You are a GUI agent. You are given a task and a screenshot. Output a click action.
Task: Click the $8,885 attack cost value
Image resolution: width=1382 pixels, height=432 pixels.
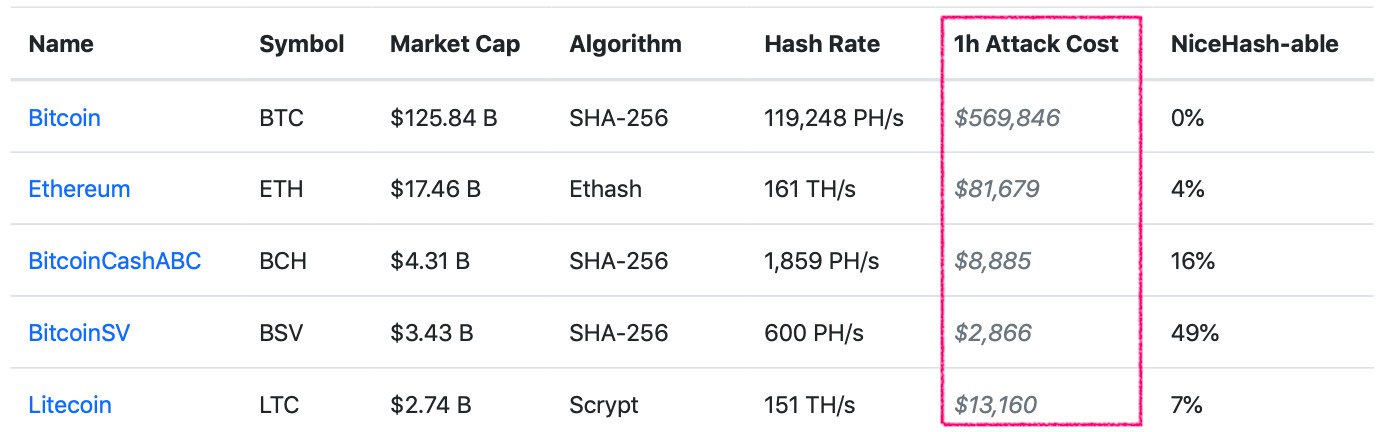click(992, 261)
